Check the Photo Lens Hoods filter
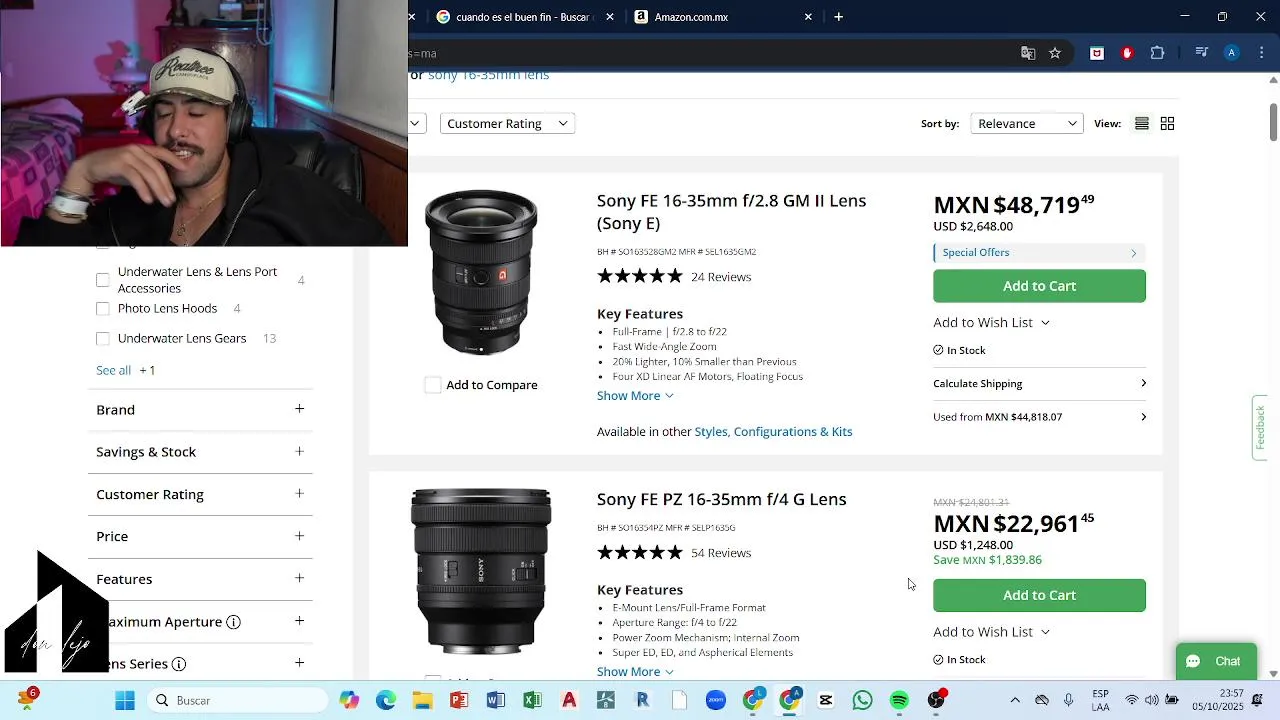 point(103,308)
